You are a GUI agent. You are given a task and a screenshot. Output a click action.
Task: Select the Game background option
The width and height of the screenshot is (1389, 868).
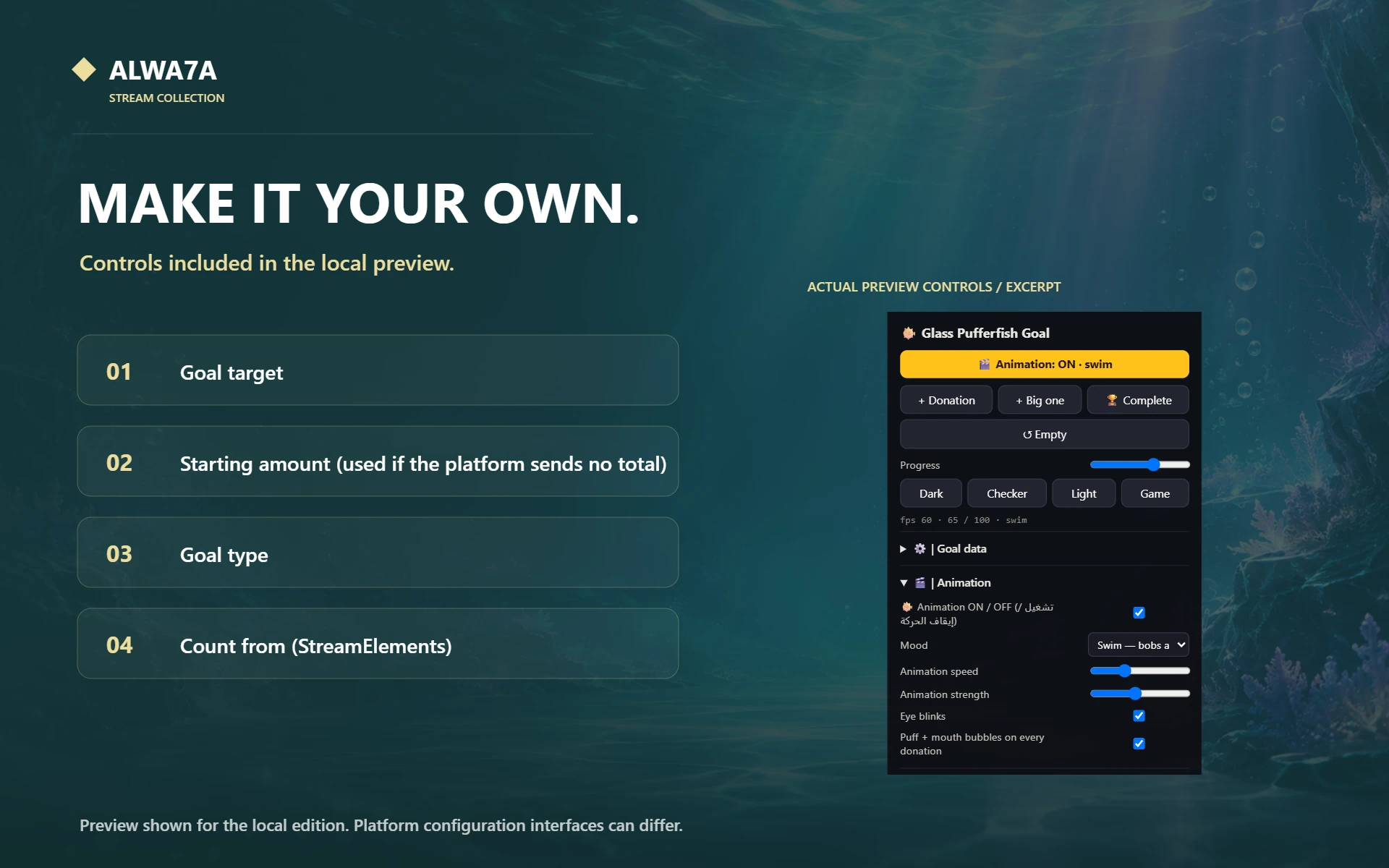[x=1155, y=493]
